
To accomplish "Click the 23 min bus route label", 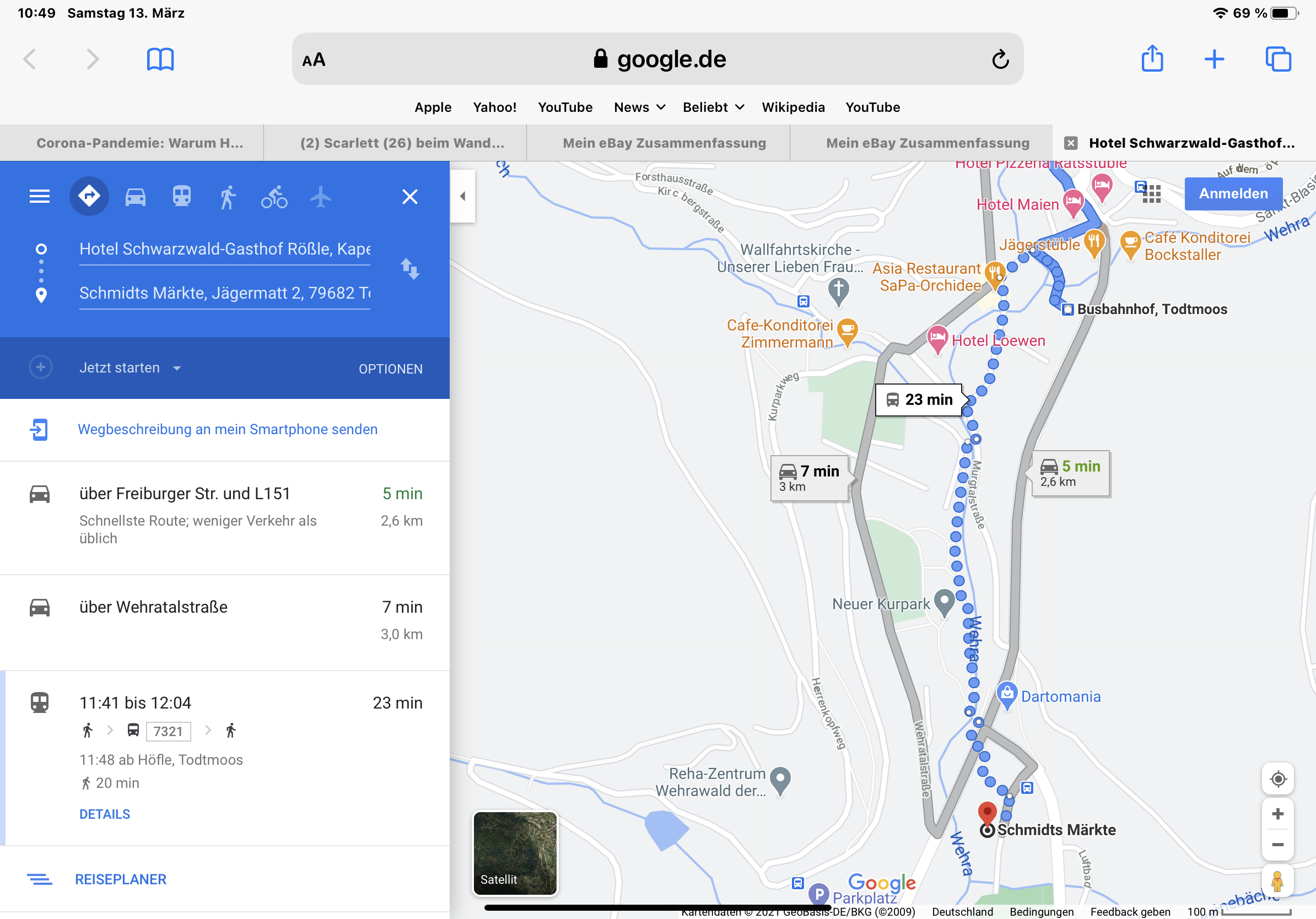I will point(919,399).
